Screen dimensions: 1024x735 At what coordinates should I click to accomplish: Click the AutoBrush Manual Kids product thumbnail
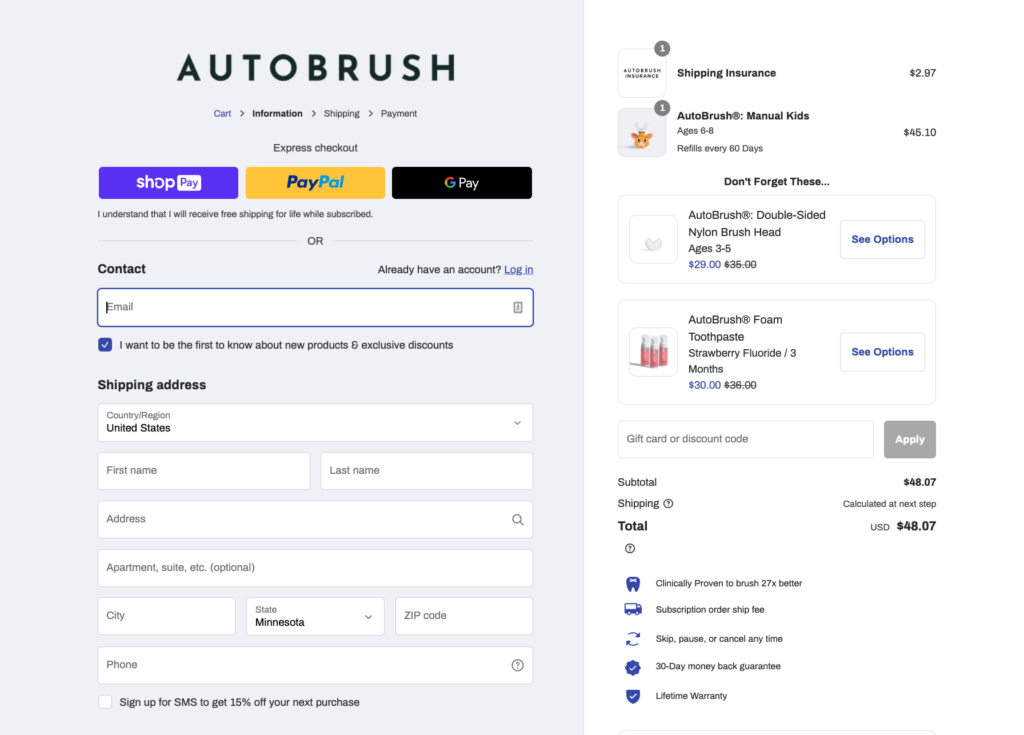[641, 133]
